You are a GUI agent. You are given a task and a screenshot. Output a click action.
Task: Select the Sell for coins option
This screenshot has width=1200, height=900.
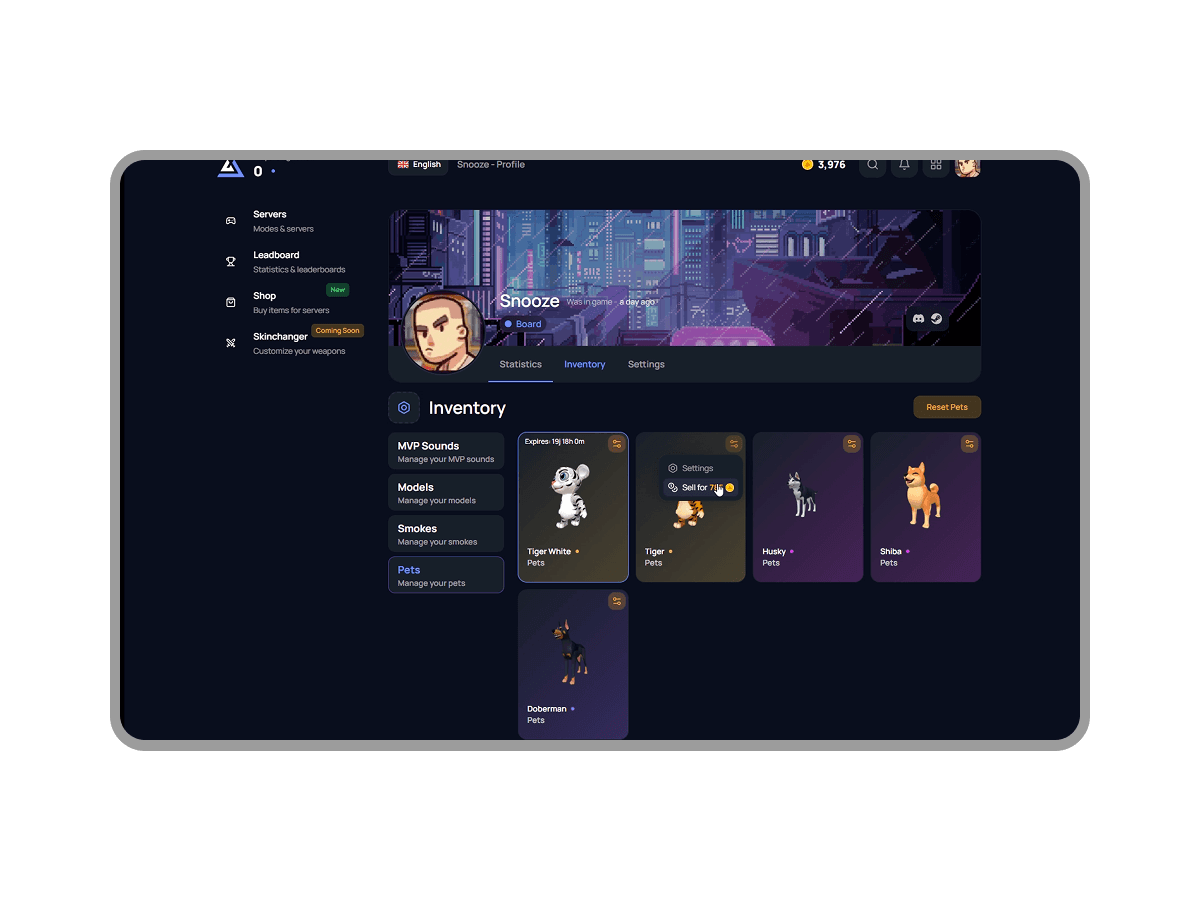[x=700, y=488]
